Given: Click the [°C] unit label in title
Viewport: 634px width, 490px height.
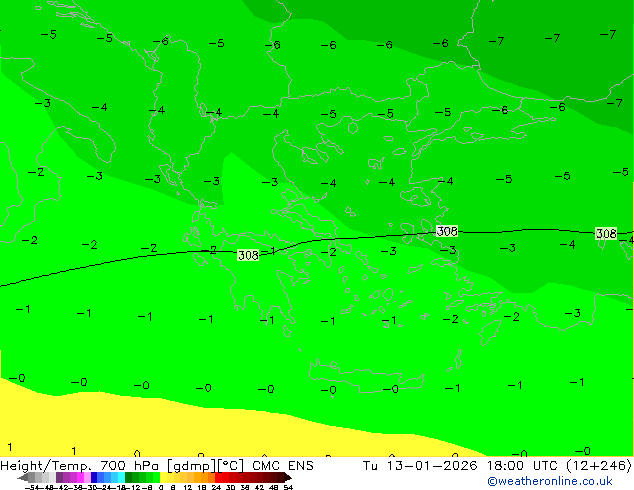Looking at the screenshot, I should pyautogui.click(x=231, y=466).
